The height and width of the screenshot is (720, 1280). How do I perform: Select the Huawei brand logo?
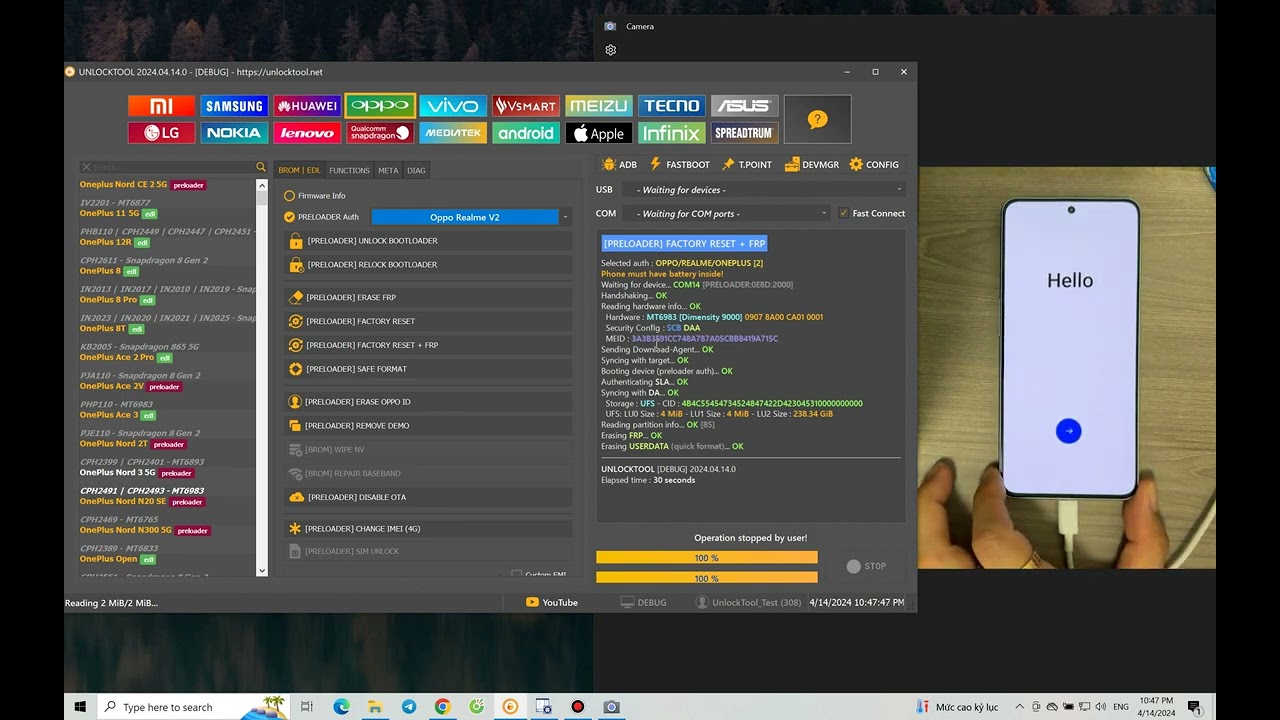[307, 106]
